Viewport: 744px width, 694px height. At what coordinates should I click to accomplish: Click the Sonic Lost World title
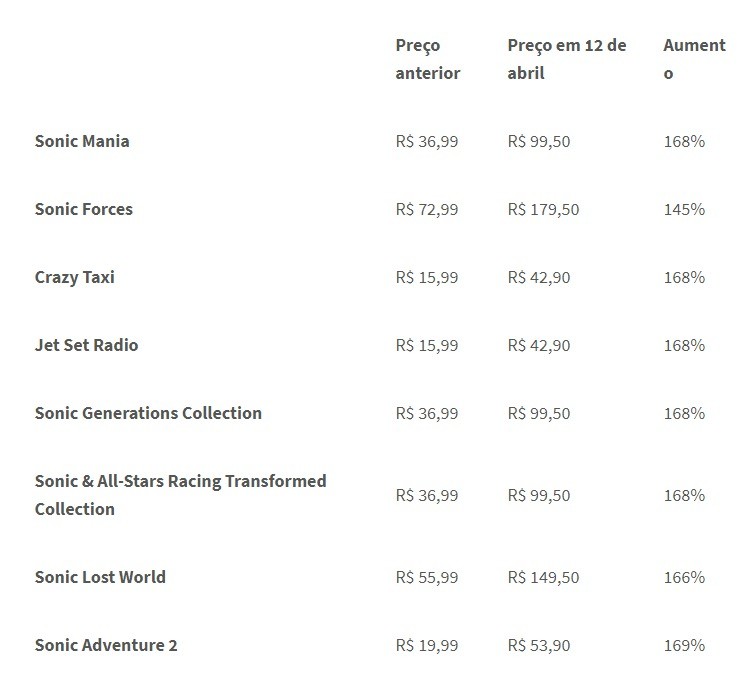[x=100, y=577]
